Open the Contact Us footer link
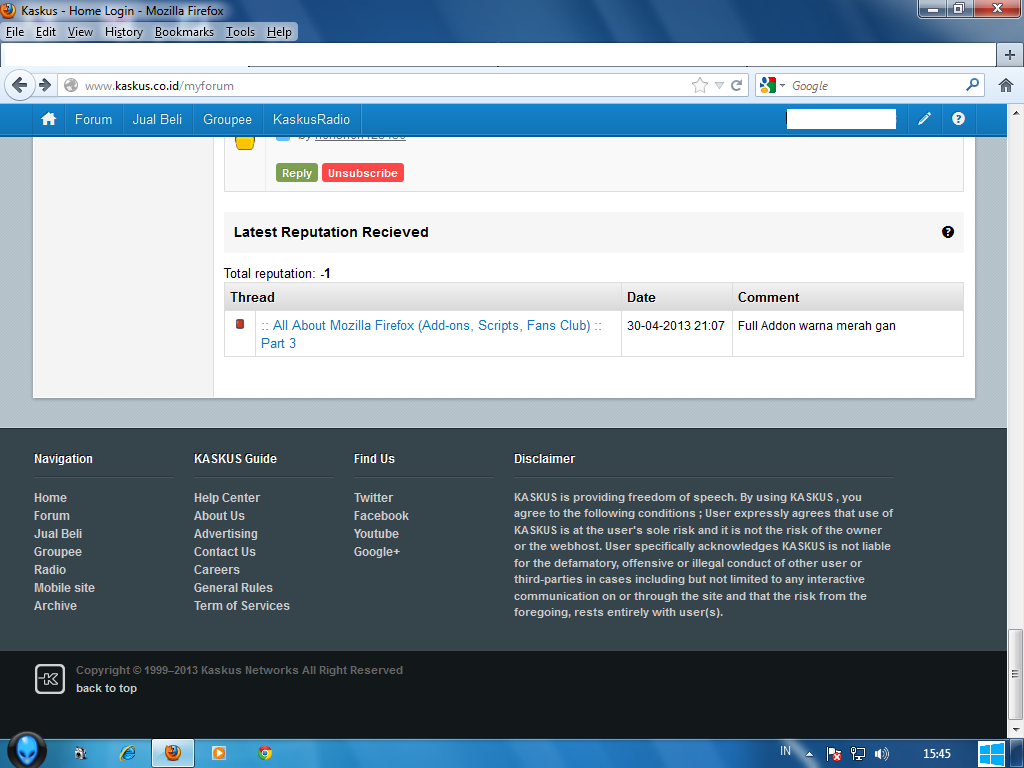The image size is (1024, 768). (x=225, y=552)
